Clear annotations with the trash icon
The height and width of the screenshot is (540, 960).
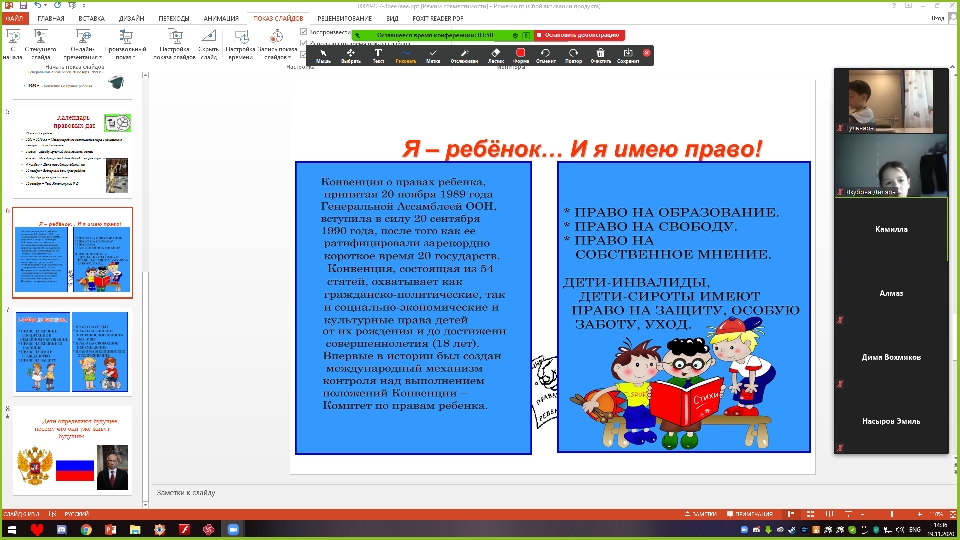click(600, 55)
